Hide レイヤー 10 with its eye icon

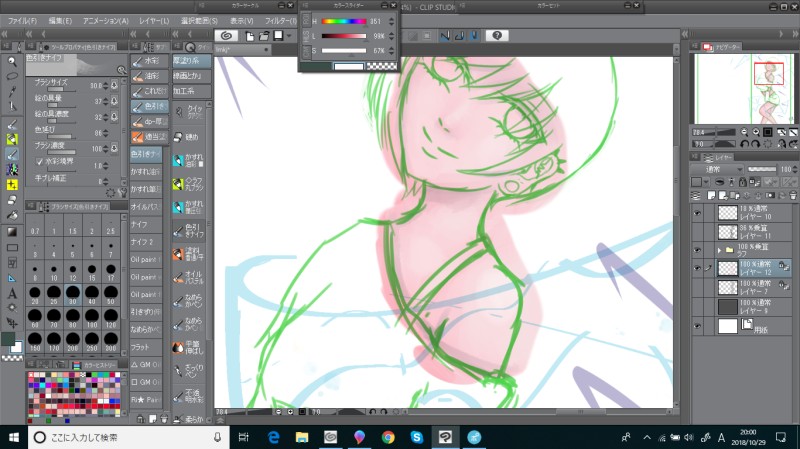tap(697, 213)
